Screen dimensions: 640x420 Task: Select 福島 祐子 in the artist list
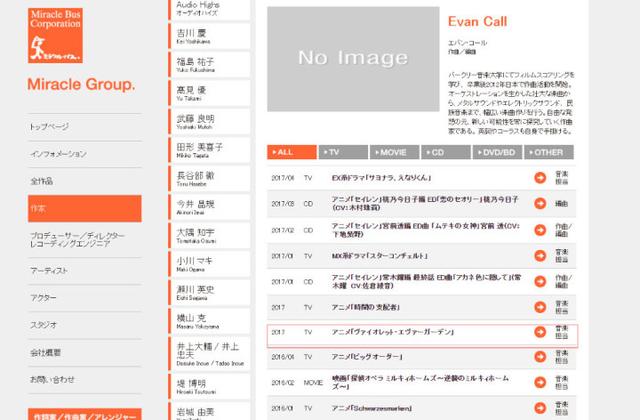click(209, 64)
